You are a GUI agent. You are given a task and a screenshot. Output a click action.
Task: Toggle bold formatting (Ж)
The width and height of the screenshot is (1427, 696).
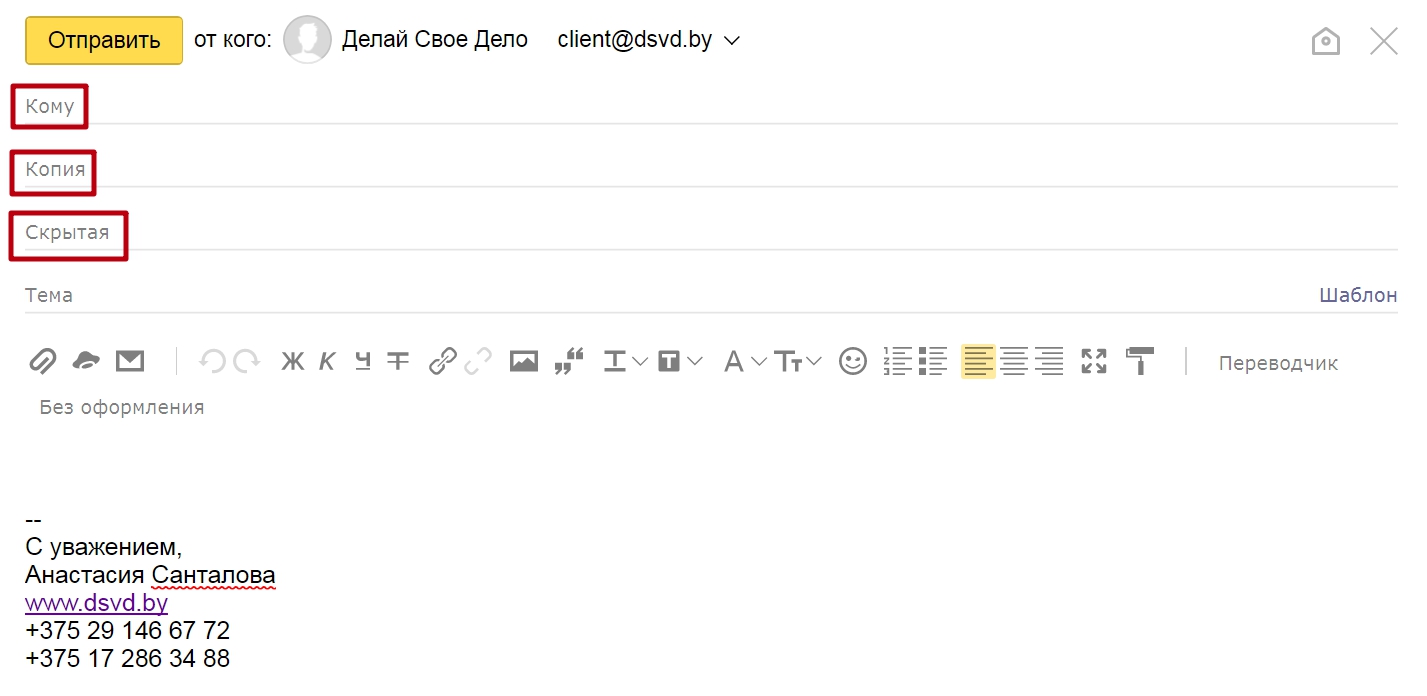click(x=292, y=362)
